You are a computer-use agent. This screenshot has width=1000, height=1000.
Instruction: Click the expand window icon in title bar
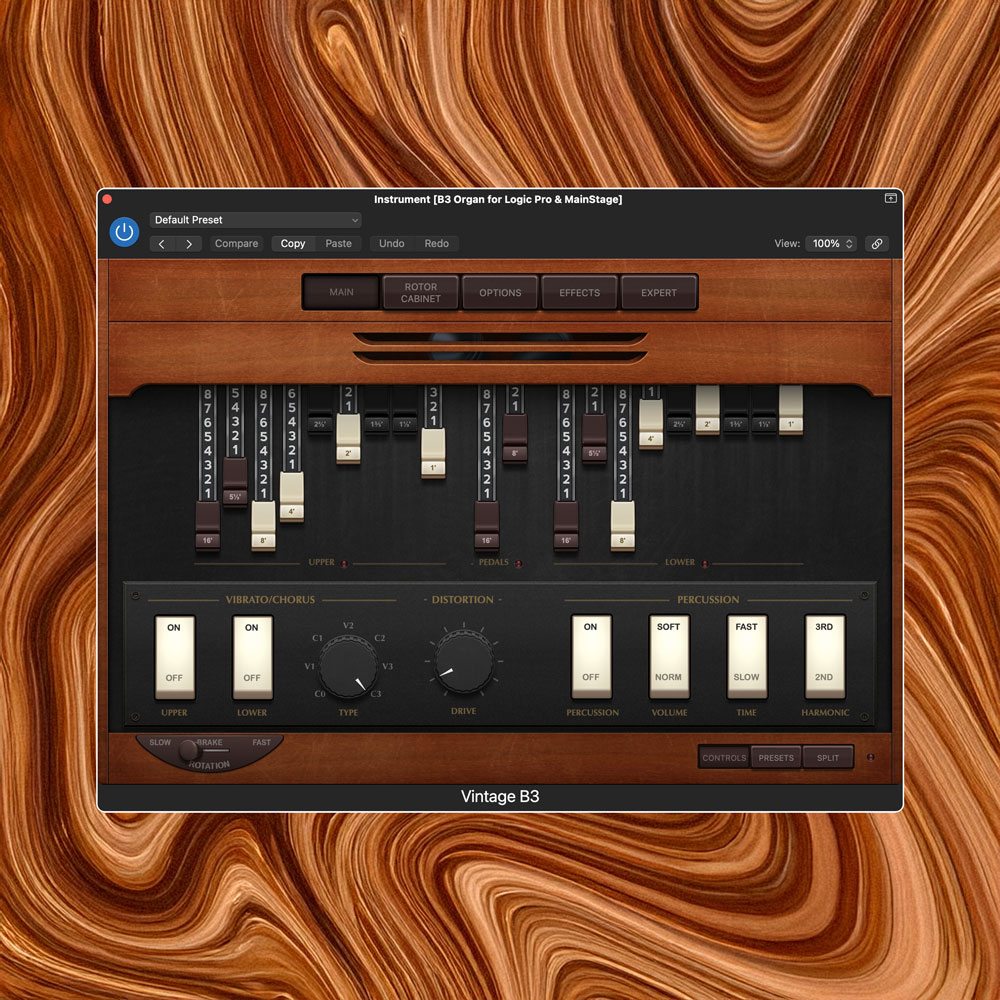[x=890, y=199]
